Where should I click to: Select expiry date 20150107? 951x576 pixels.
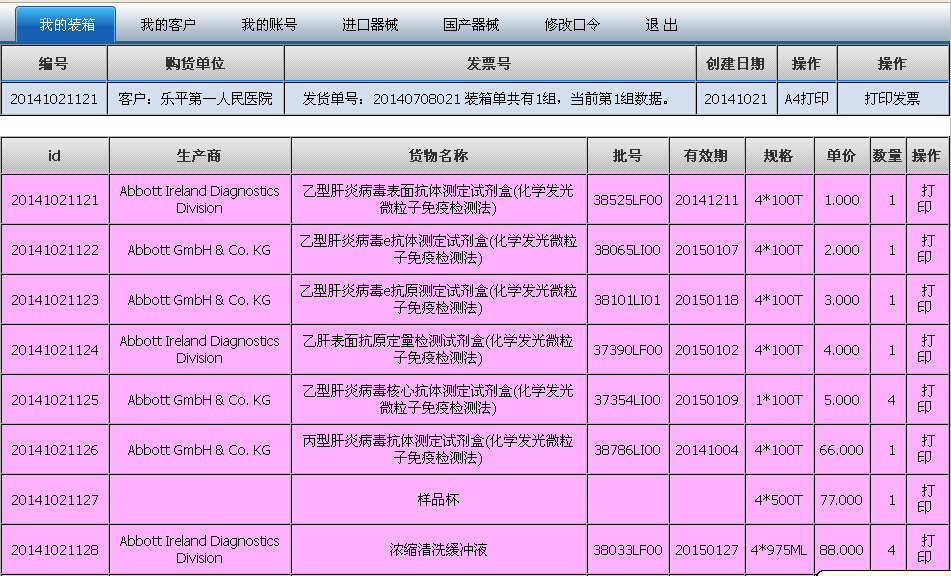(x=707, y=249)
